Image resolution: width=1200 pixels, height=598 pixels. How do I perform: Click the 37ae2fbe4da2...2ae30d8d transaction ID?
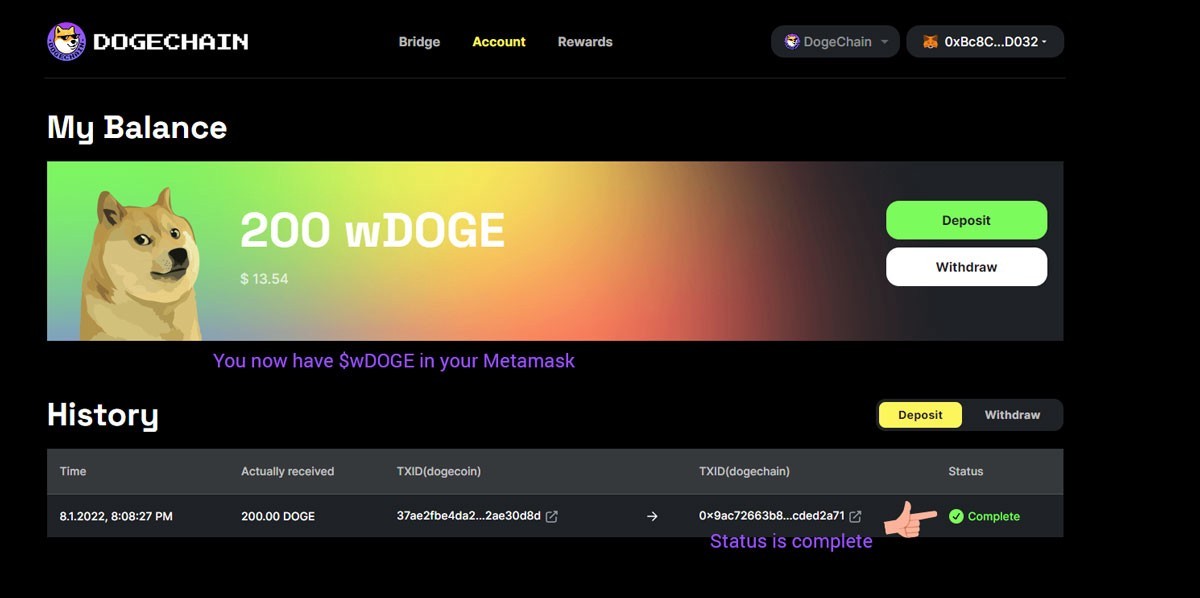pyautogui.click(x=469, y=516)
